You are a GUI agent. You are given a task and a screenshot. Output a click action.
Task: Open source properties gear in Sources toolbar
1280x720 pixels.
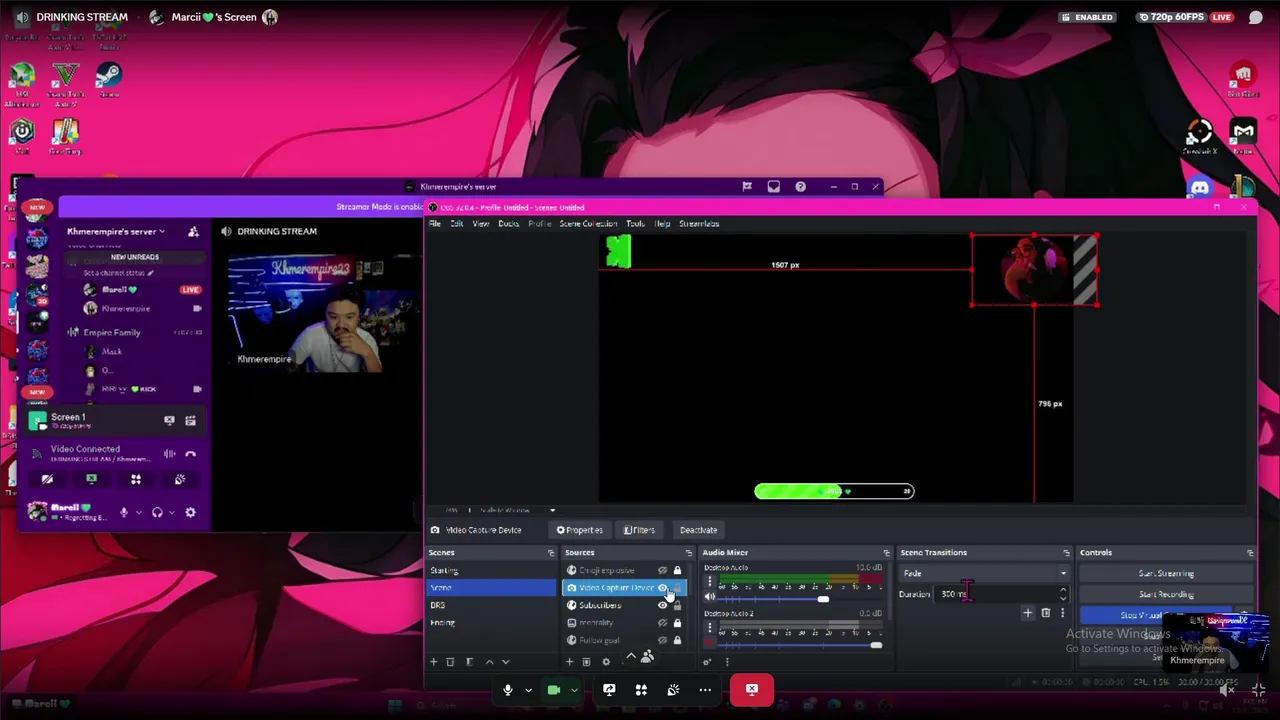[x=606, y=662]
